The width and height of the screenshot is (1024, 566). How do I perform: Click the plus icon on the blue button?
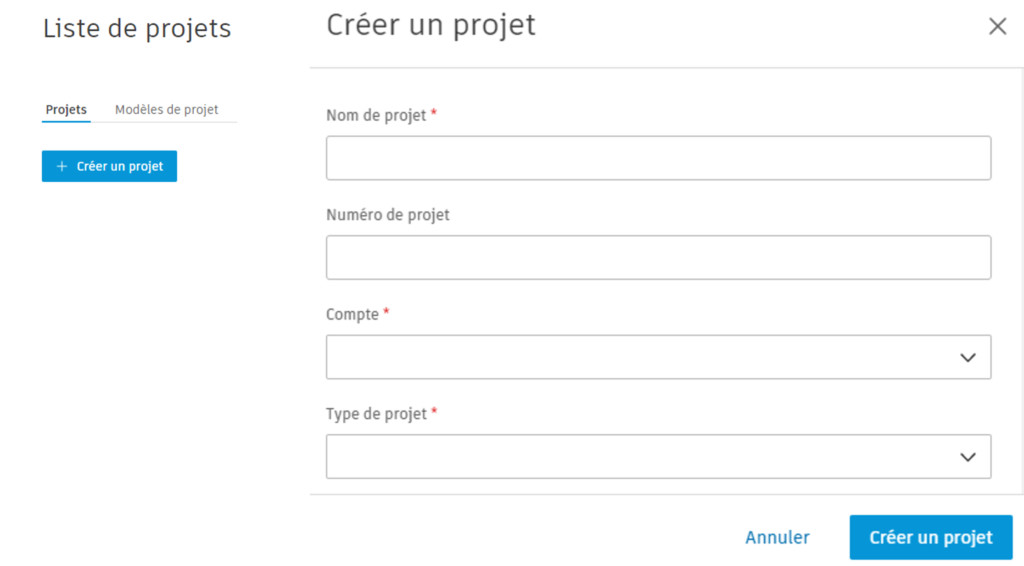pyautogui.click(x=62, y=167)
